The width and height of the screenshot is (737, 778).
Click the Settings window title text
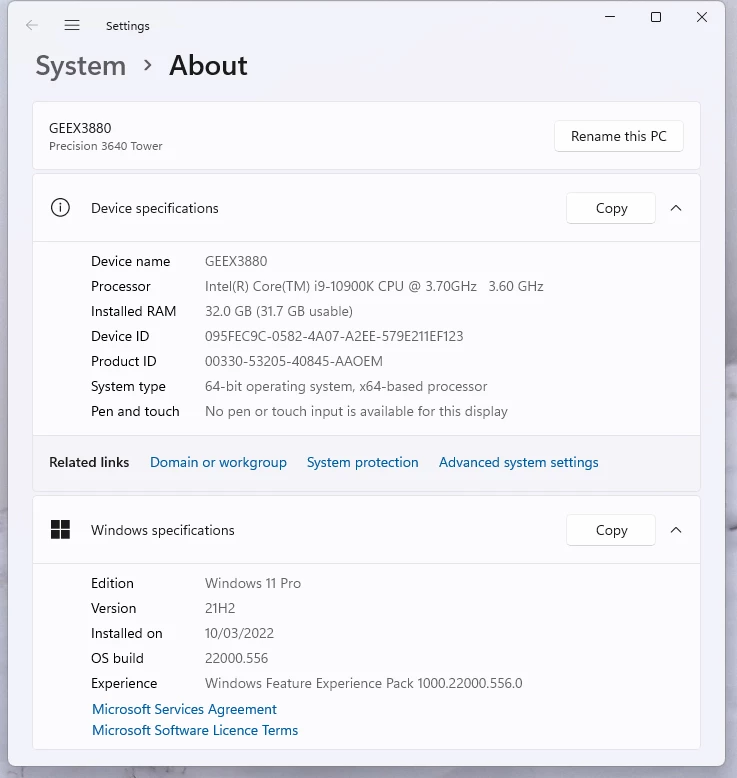click(x=128, y=26)
